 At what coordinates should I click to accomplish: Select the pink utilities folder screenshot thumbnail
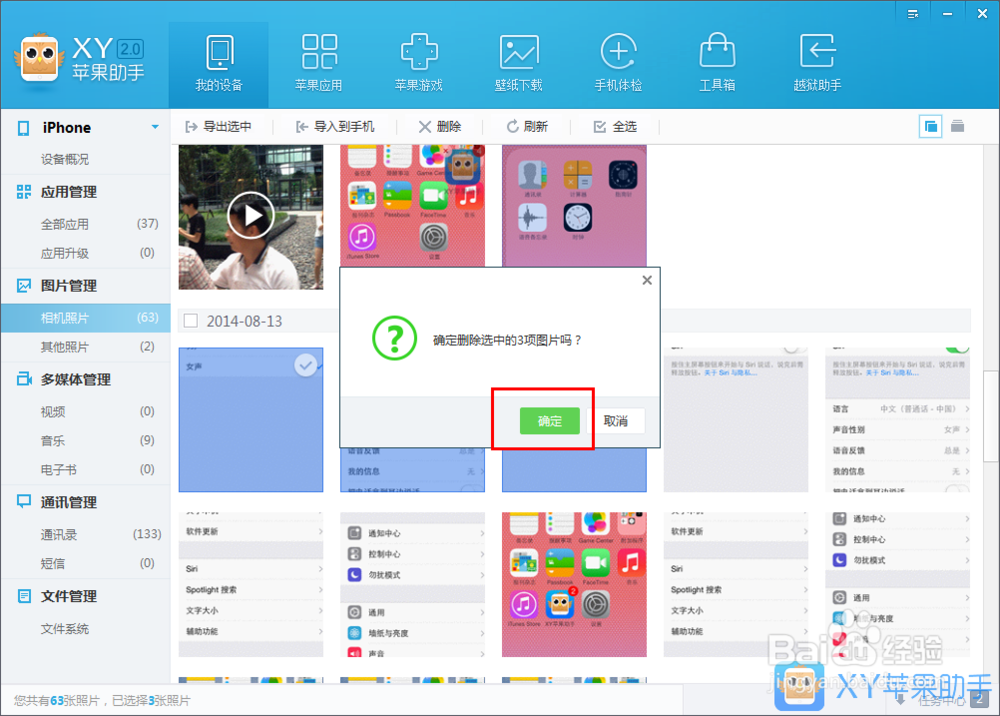(x=574, y=205)
